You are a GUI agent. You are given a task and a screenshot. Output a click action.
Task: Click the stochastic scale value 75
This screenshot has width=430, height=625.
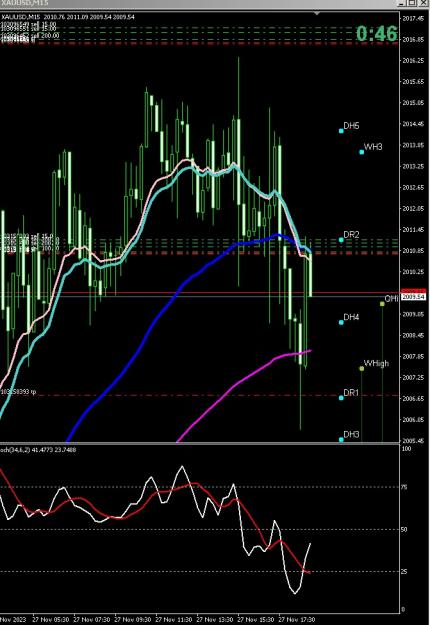point(404,487)
